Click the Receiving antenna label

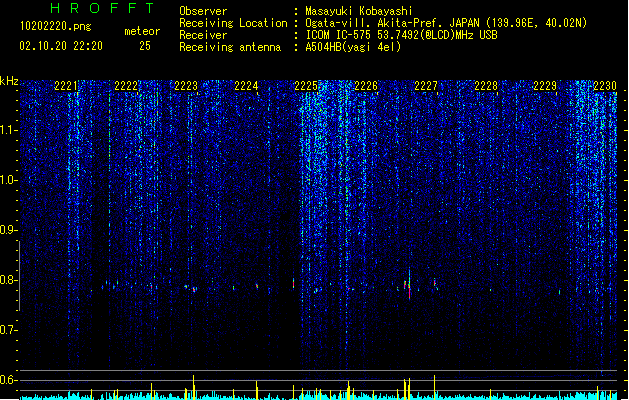tap(230, 47)
